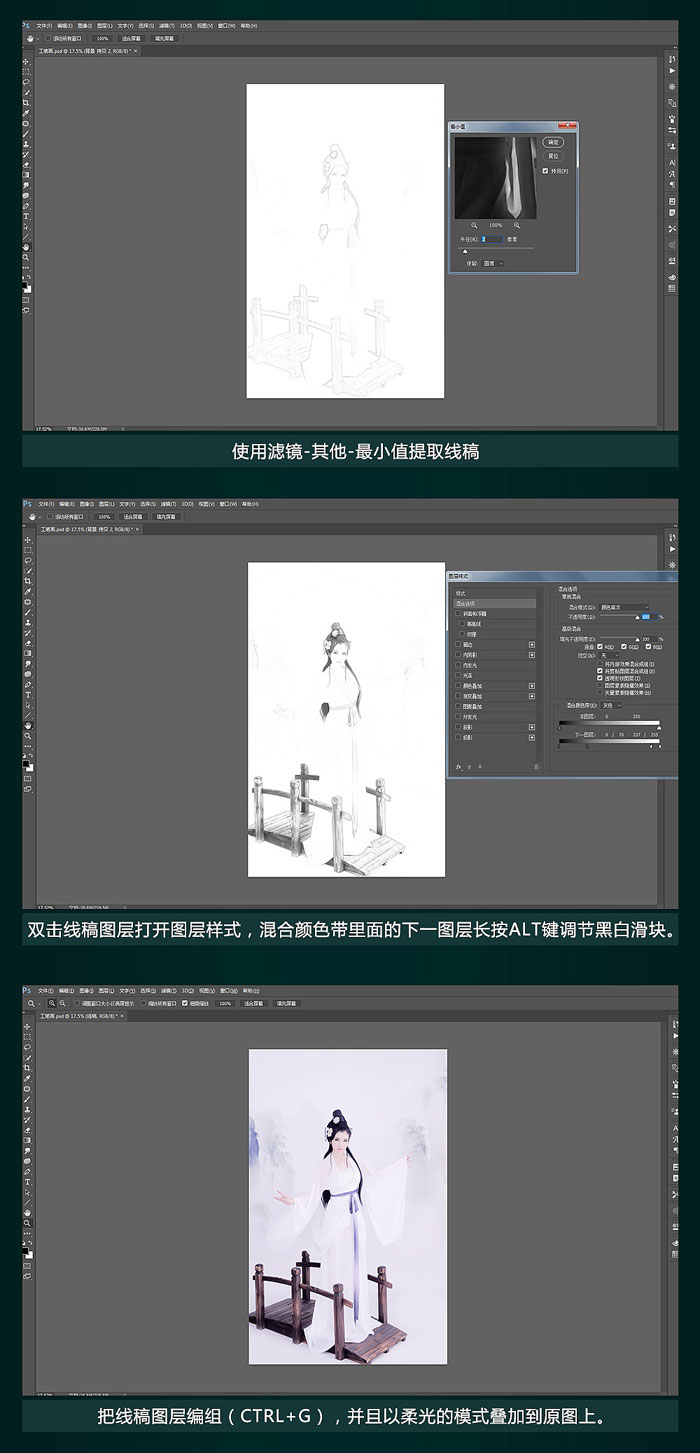Open 保留 dropdown in 最小值 dialog

[x=493, y=263]
